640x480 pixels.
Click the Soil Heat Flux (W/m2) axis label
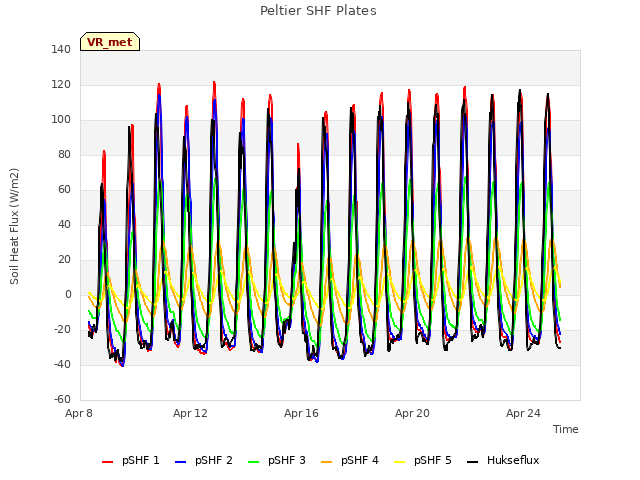(14, 226)
